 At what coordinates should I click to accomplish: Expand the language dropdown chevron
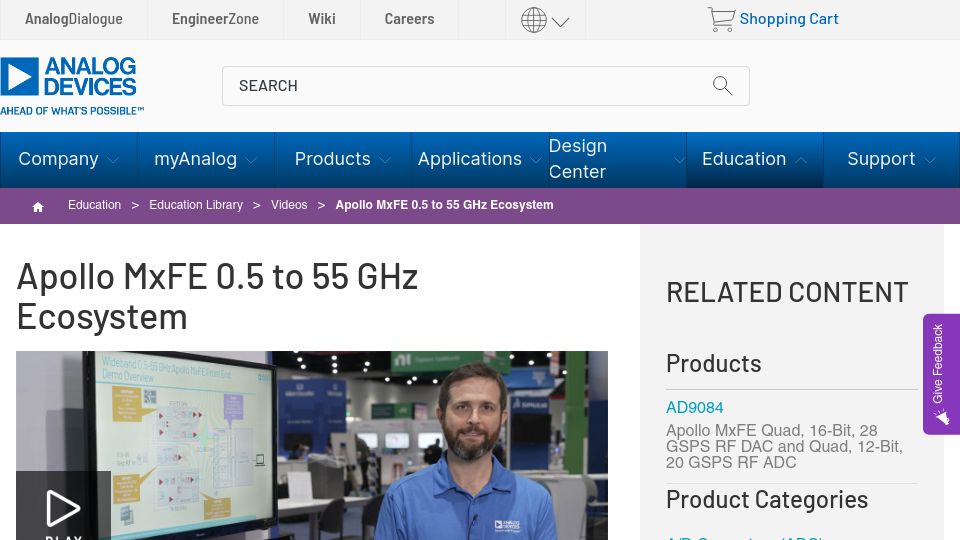560,23
